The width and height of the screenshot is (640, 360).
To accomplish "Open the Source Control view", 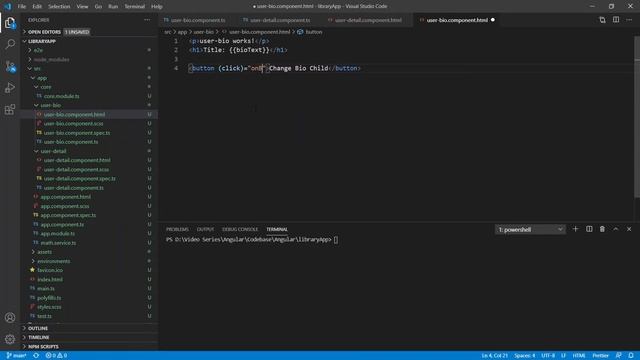I will (10, 66).
